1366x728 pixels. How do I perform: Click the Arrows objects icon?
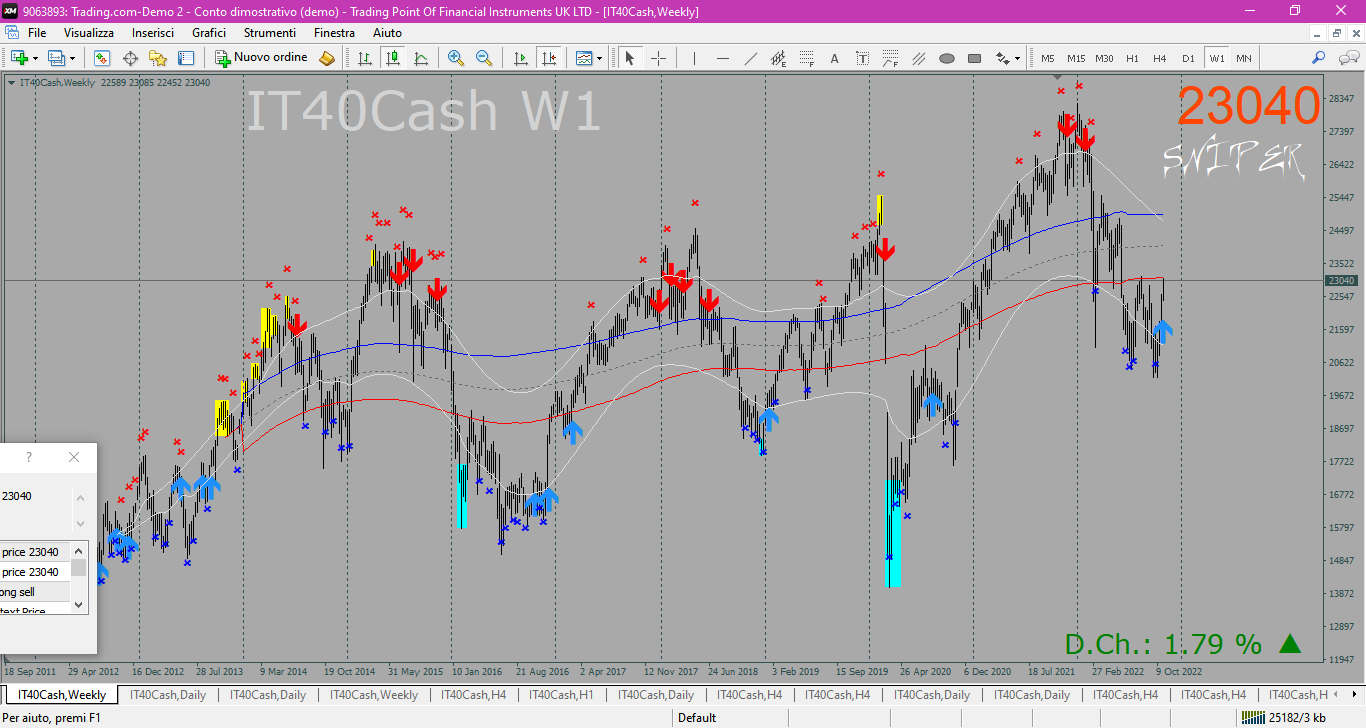click(x=1002, y=58)
